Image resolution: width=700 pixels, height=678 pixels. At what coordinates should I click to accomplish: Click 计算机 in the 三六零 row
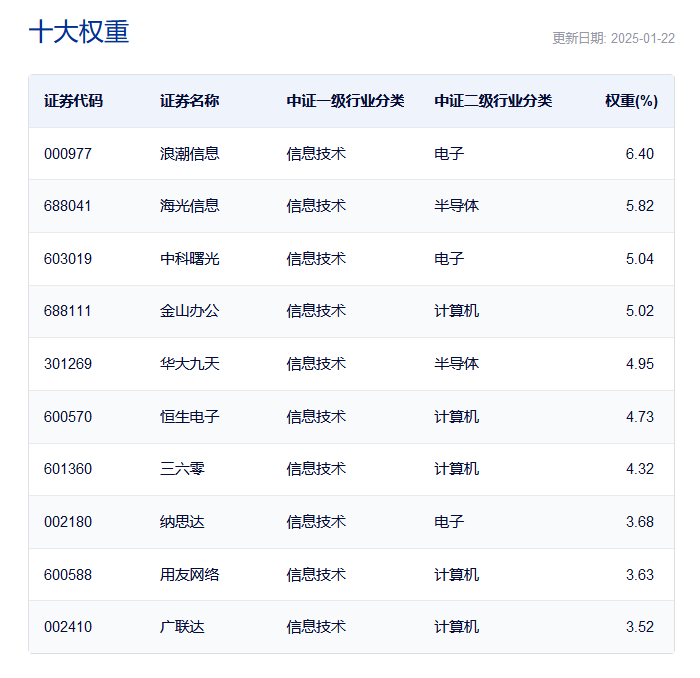(x=456, y=469)
